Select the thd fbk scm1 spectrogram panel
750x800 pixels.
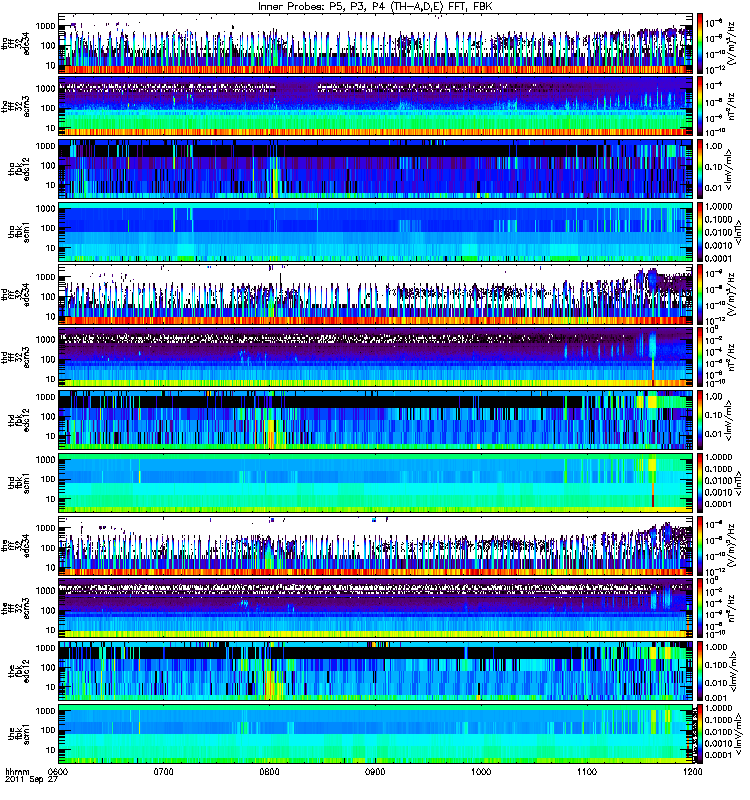(376, 483)
